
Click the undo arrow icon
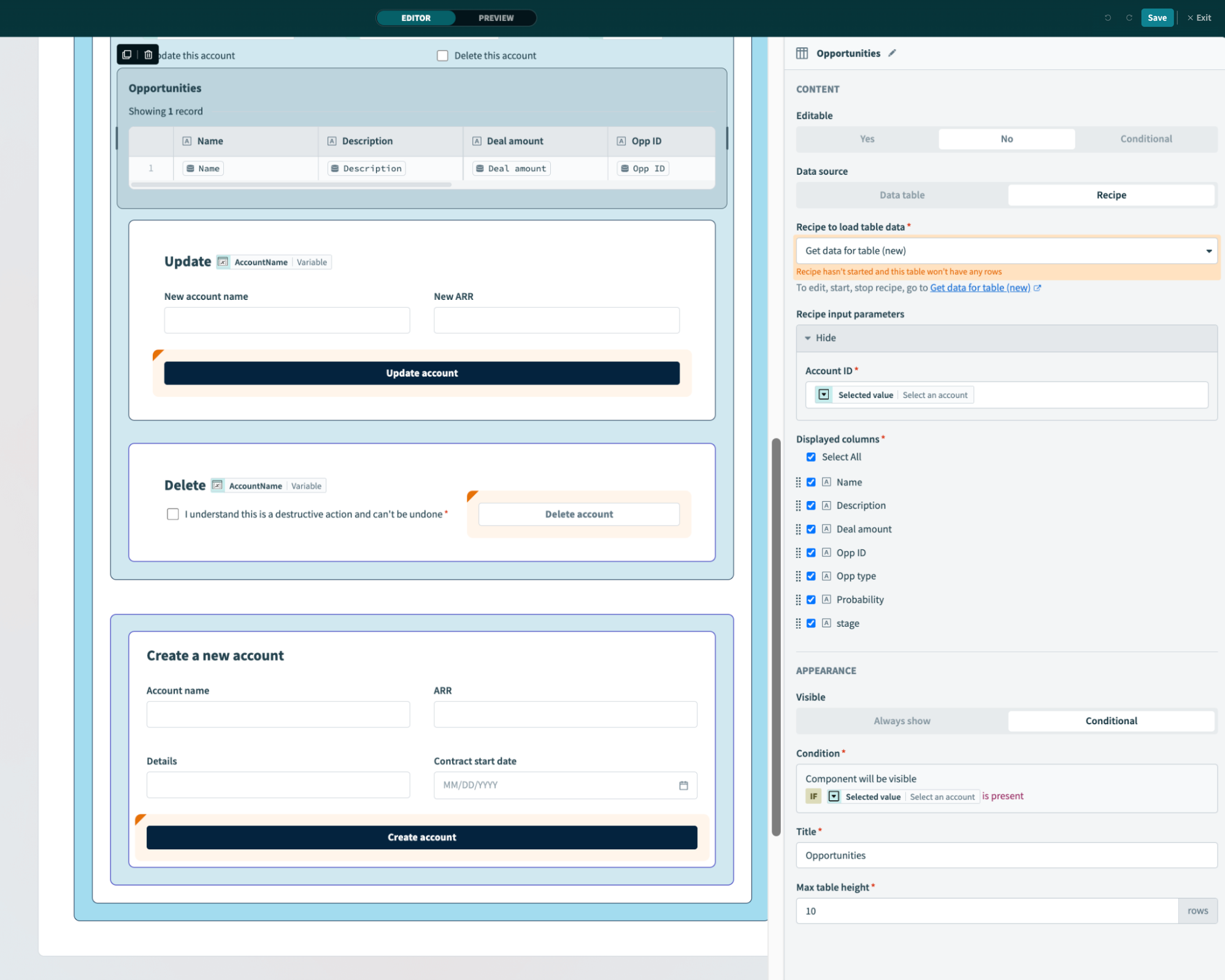point(1107,18)
